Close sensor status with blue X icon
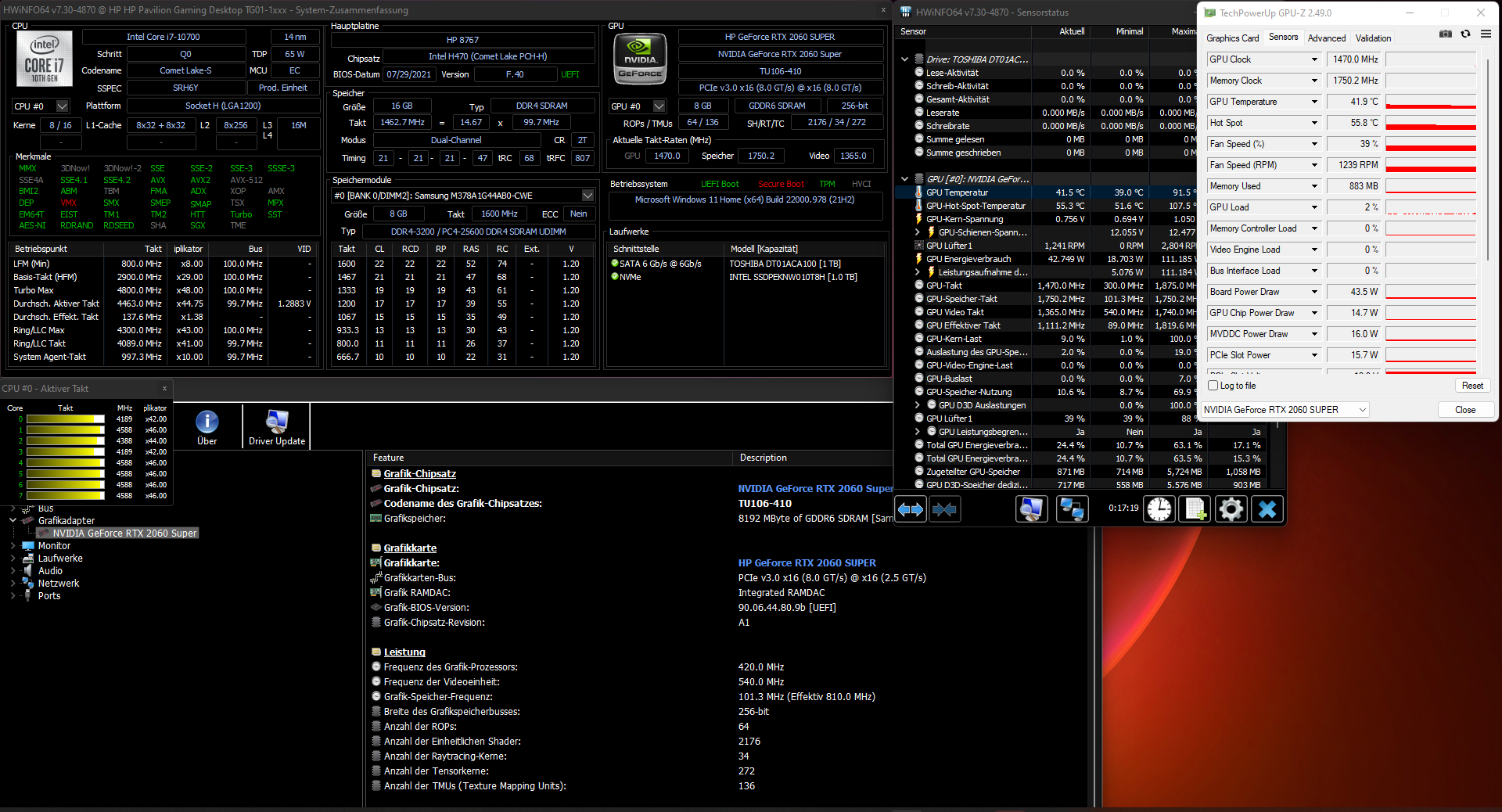This screenshot has width=1502, height=812. click(x=1267, y=510)
